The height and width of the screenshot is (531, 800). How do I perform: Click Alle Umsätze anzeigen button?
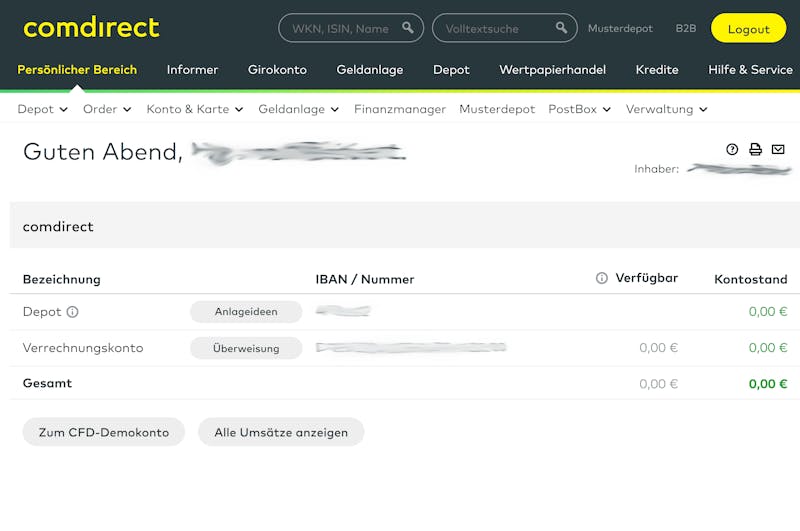(281, 432)
